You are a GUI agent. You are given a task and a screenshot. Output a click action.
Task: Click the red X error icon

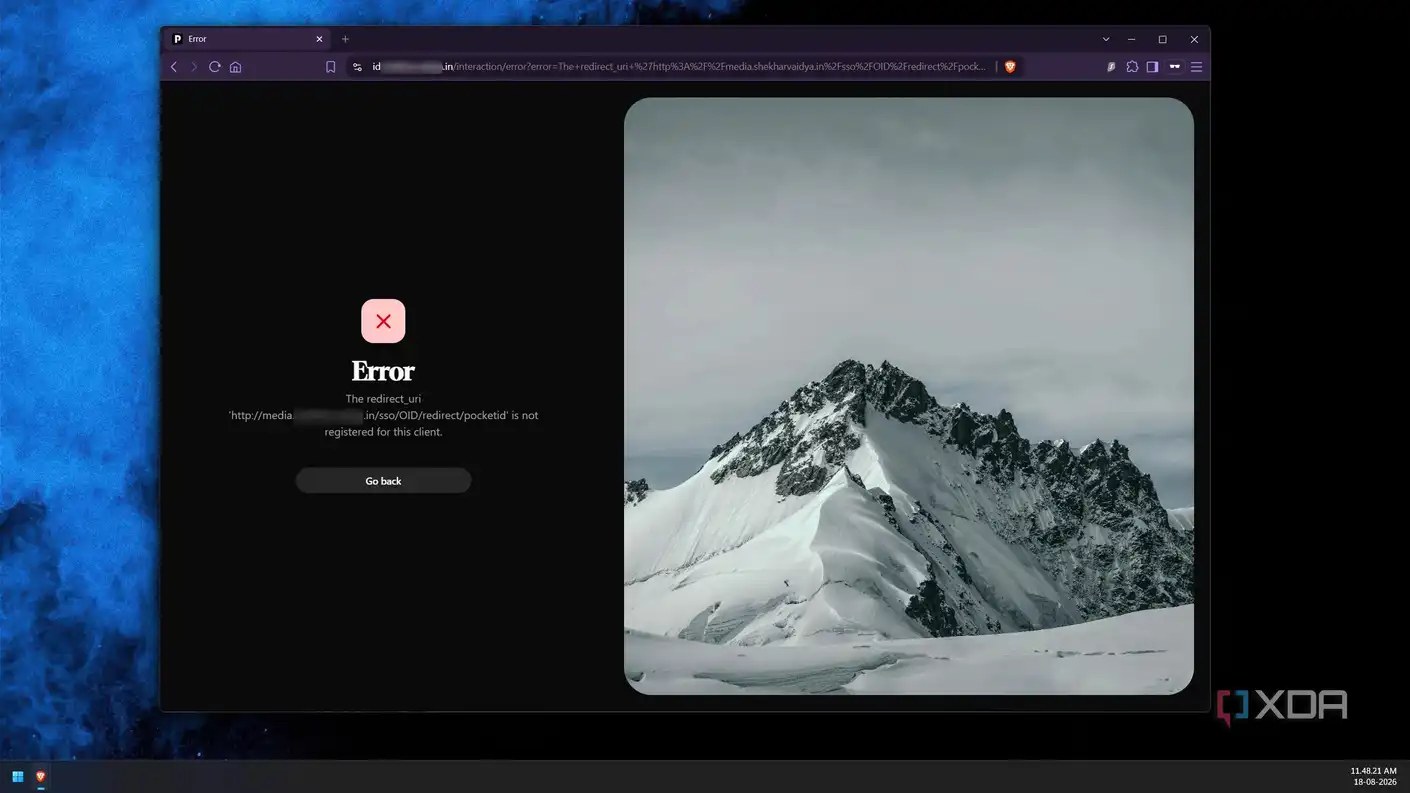(x=383, y=321)
